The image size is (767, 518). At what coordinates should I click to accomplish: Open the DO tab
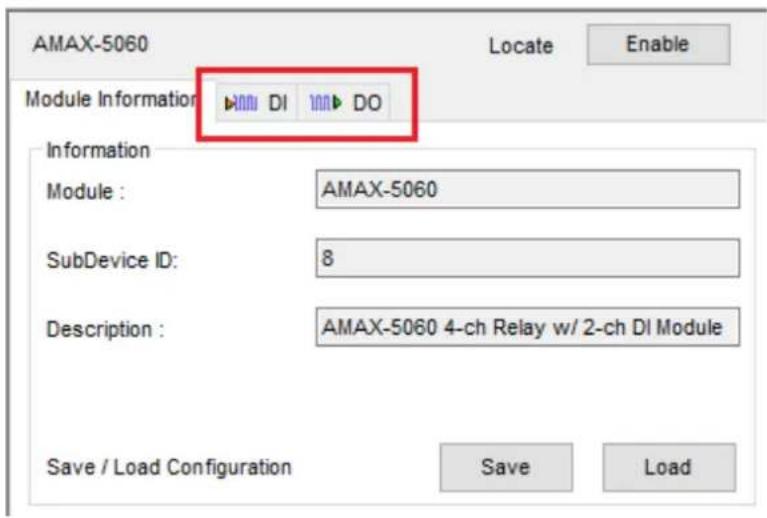pyautogui.click(x=344, y=103)
